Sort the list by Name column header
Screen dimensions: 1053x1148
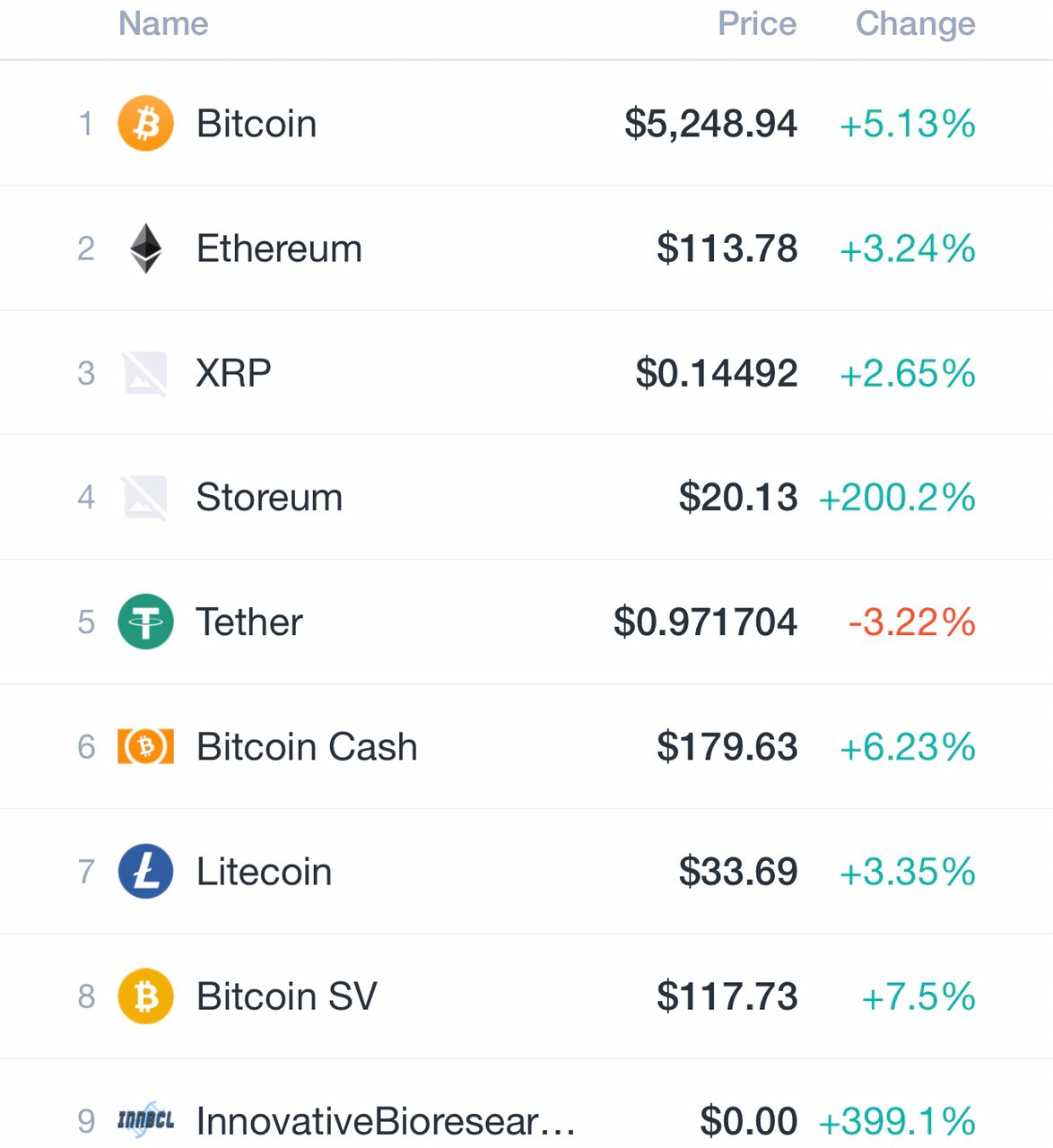[163, 23]
